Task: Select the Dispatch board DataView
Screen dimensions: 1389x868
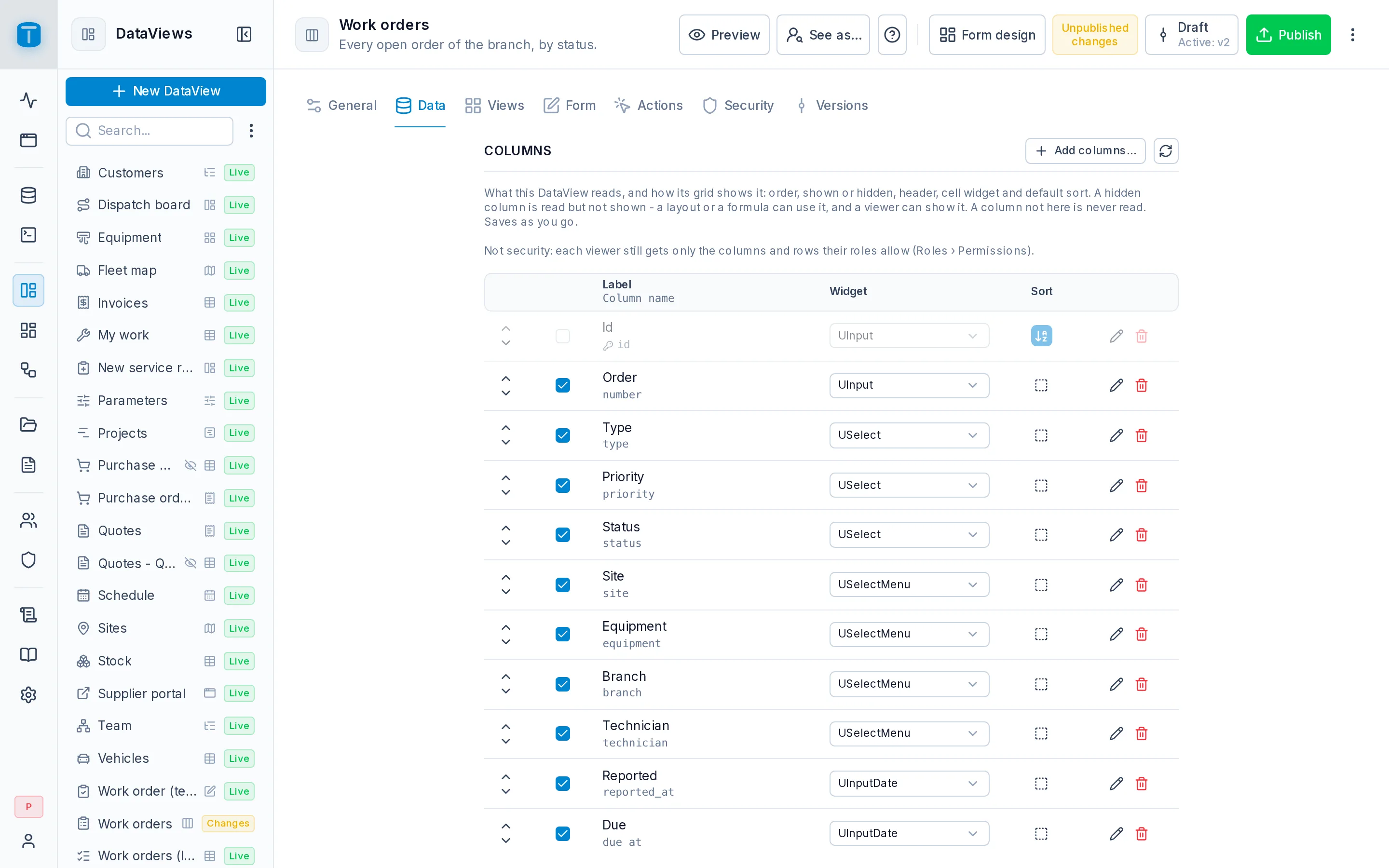Action: [165, 205]
